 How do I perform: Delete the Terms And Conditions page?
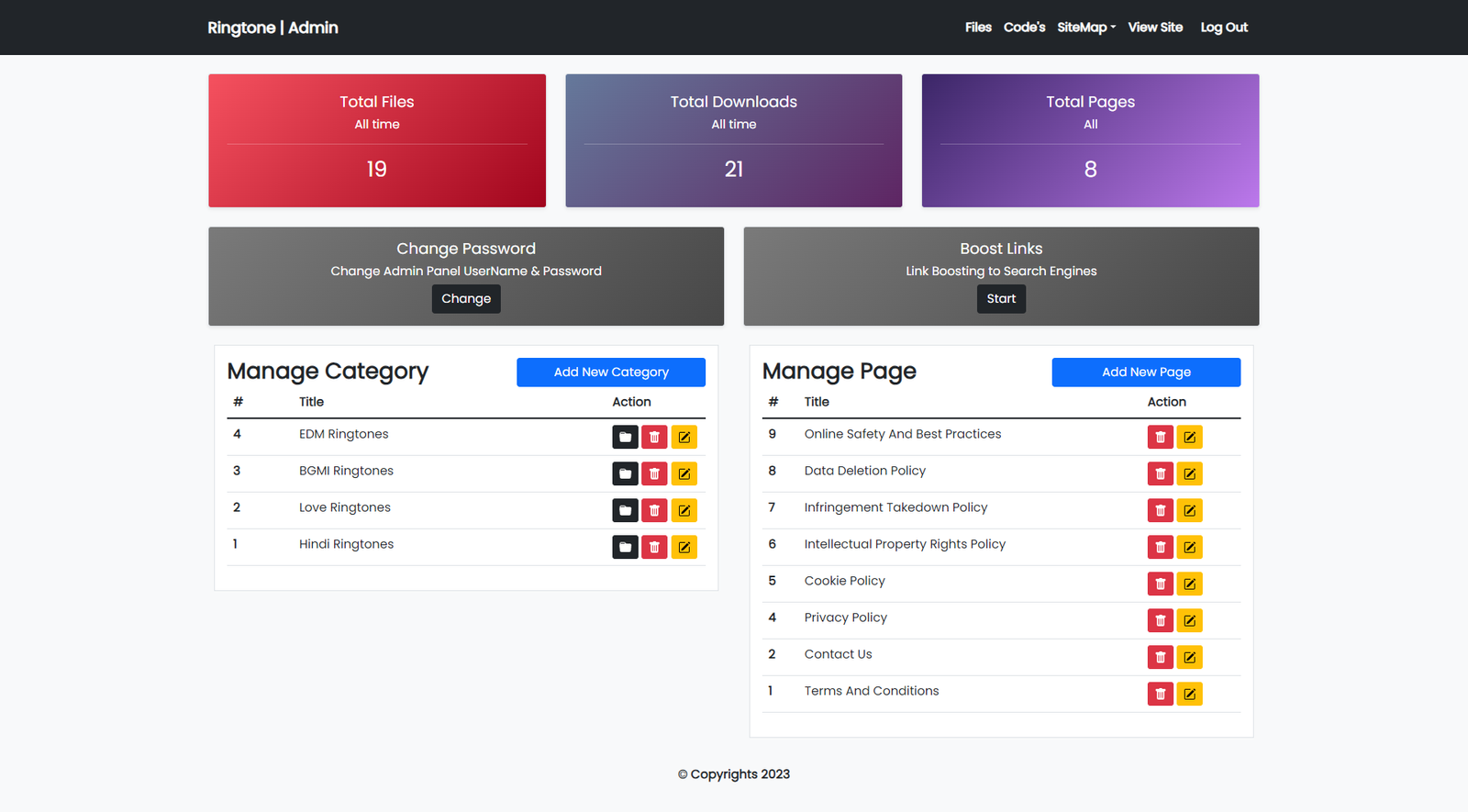coord(1160,694)
